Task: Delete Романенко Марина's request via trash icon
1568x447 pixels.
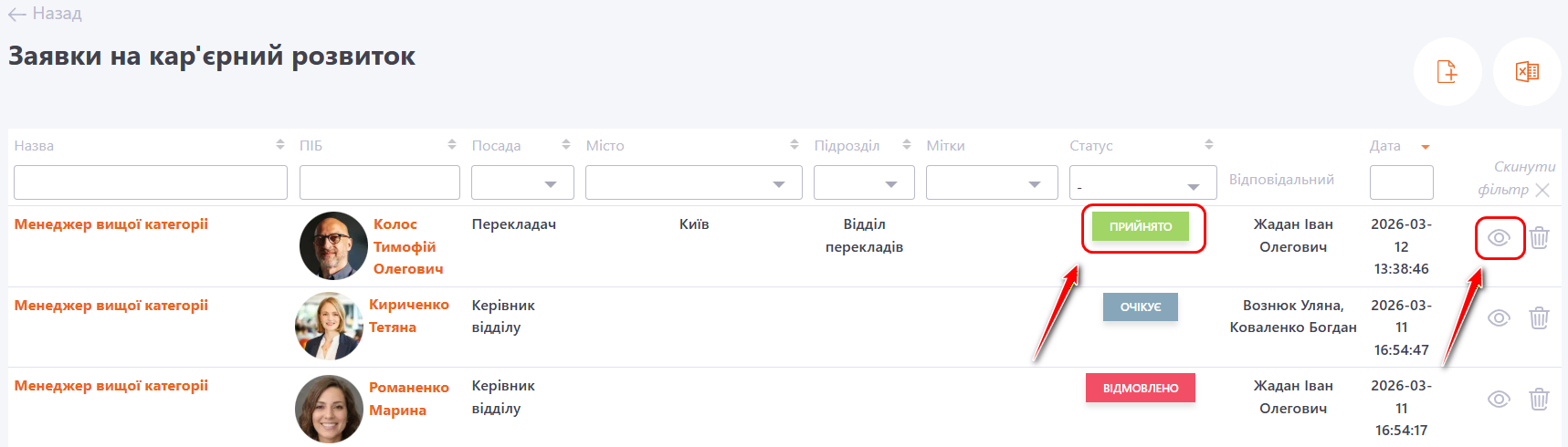Action: [x=1540, y=400]
